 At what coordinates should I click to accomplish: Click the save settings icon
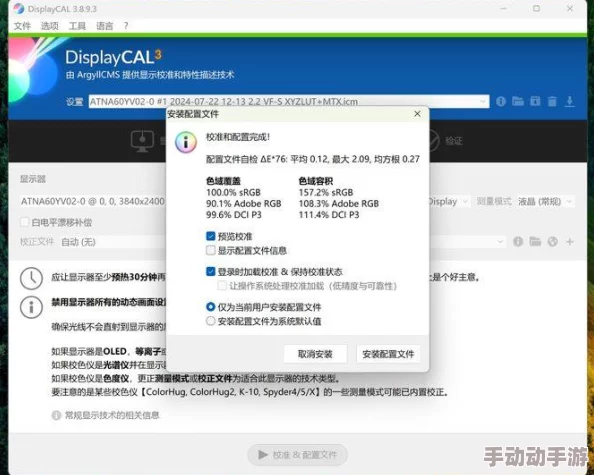pyautogui.click(x=535, y=101)
